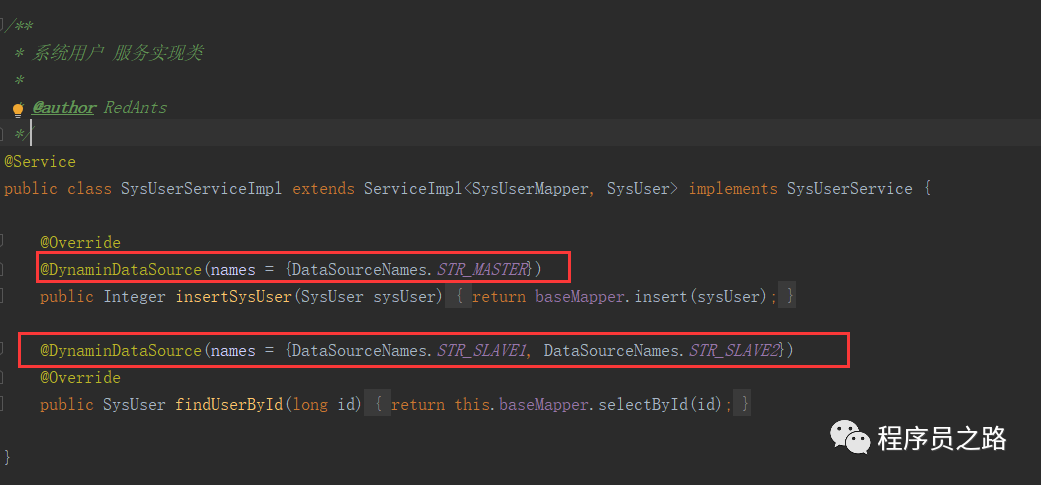The width and height of the screenshot is (1041, 485).
Task: Click the @Service annotation
Action: point(40,162)
